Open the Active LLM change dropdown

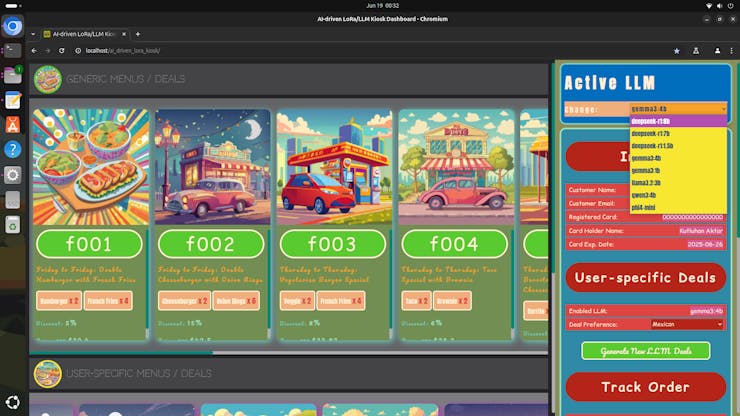pyautogui.click(x=678, y=108)
